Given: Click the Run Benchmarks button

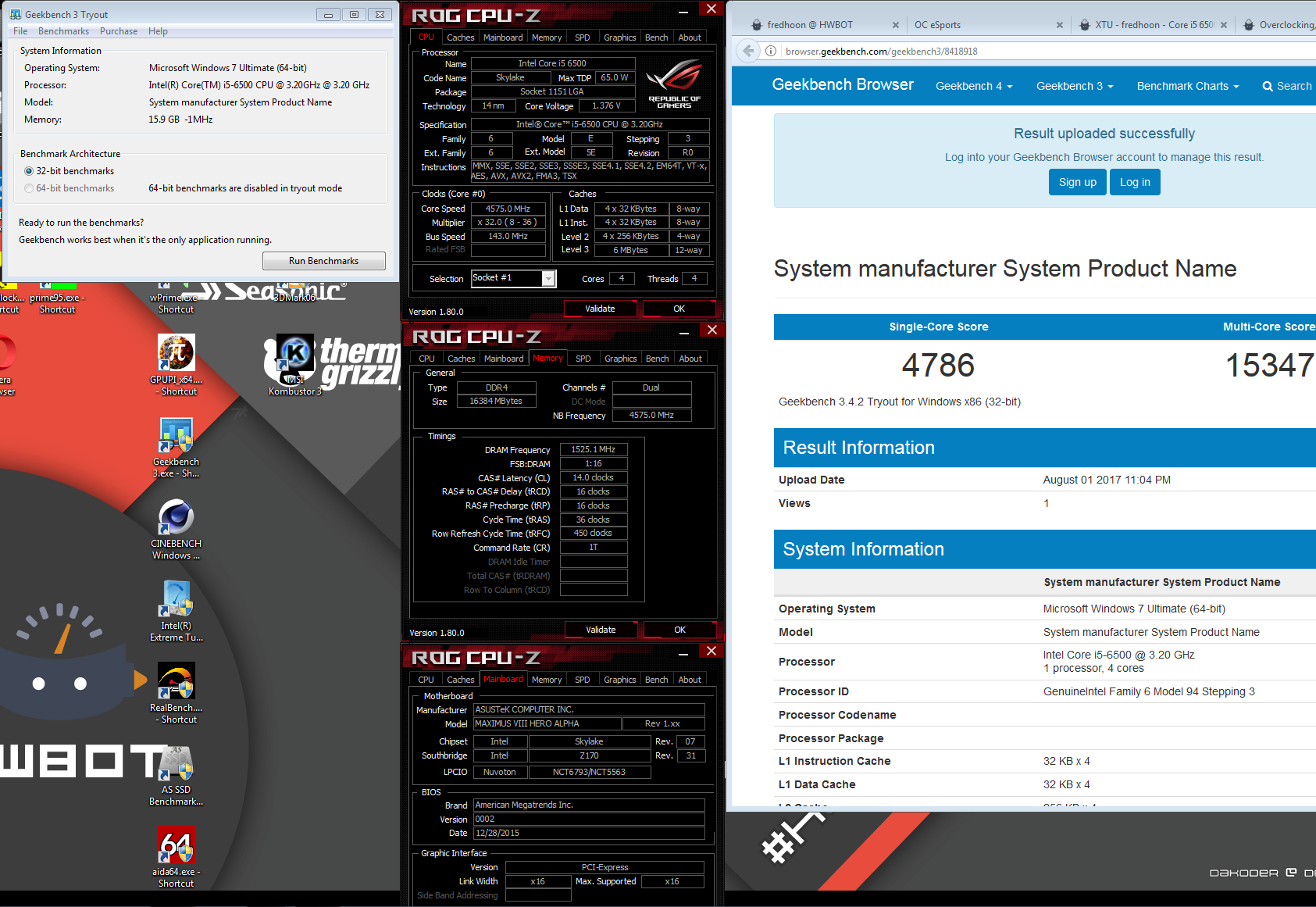Looking at the screenshot, I should 323,261.
